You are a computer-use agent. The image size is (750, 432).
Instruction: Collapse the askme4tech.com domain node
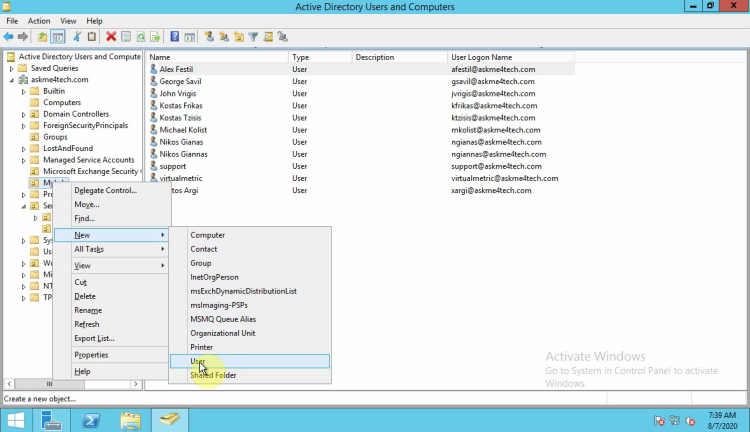pos(11,79)
